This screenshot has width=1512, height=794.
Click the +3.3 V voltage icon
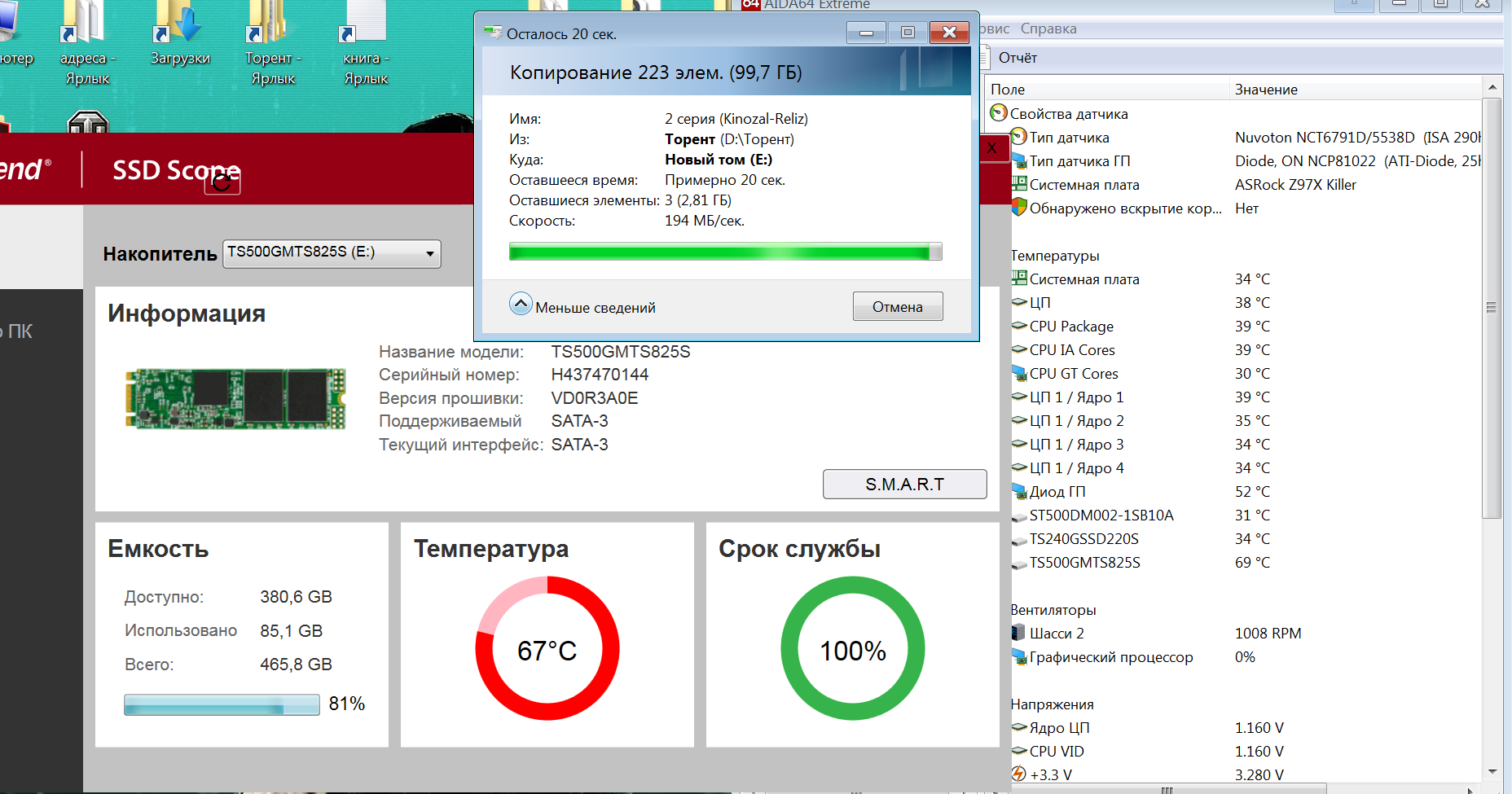click(x=1019, y=774)
